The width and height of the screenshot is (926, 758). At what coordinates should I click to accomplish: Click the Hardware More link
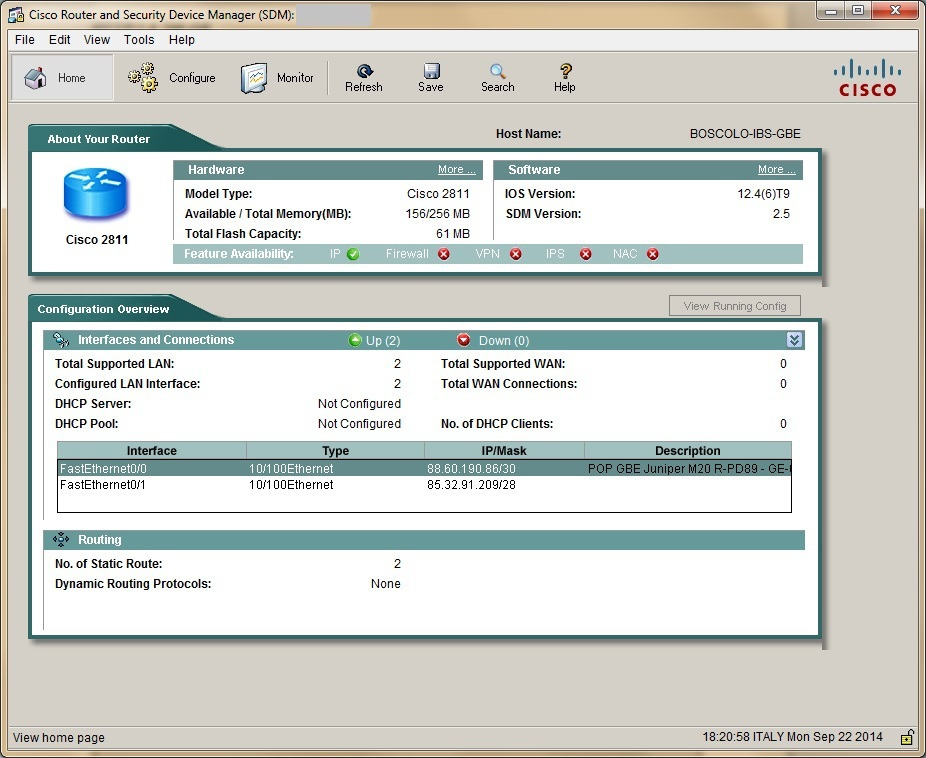coord(456,170)
